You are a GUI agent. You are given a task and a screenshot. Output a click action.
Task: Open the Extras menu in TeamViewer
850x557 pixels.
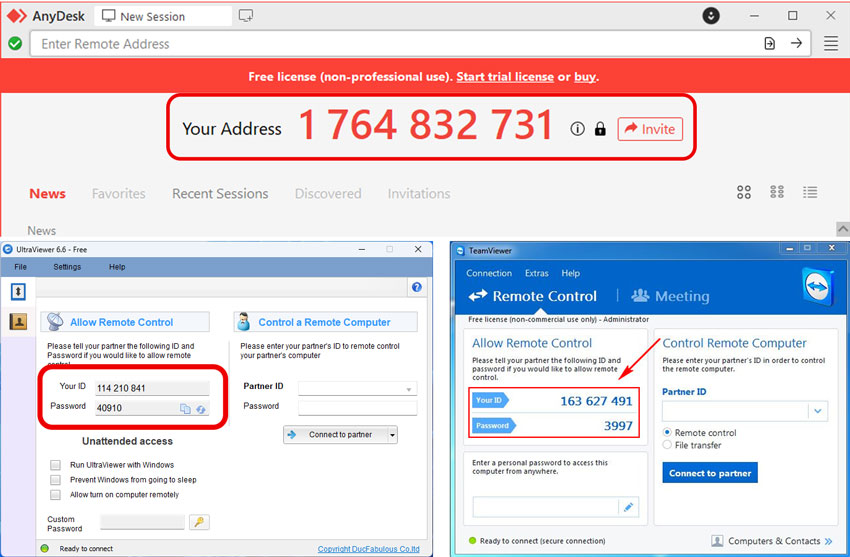coord(536,273)
